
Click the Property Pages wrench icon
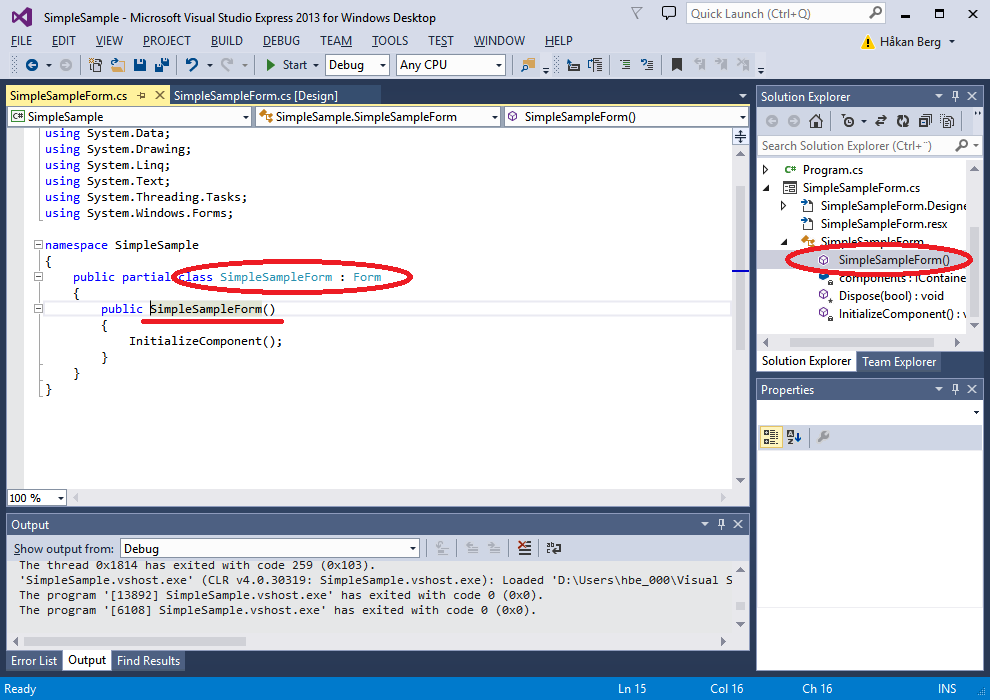pyautogui.click(x=823, y=437)
